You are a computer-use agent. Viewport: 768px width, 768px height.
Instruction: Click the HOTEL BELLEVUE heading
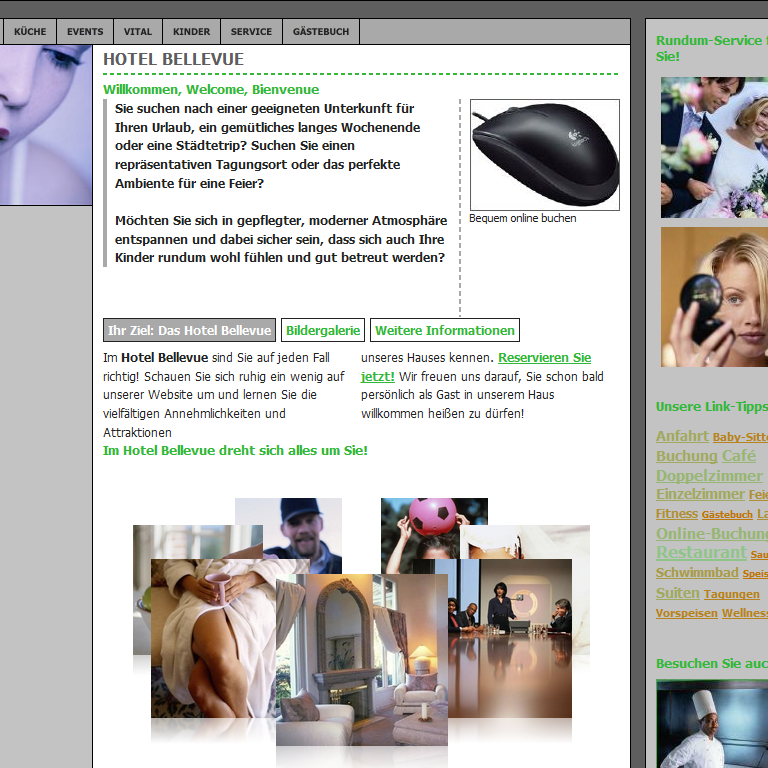point(173,59)
